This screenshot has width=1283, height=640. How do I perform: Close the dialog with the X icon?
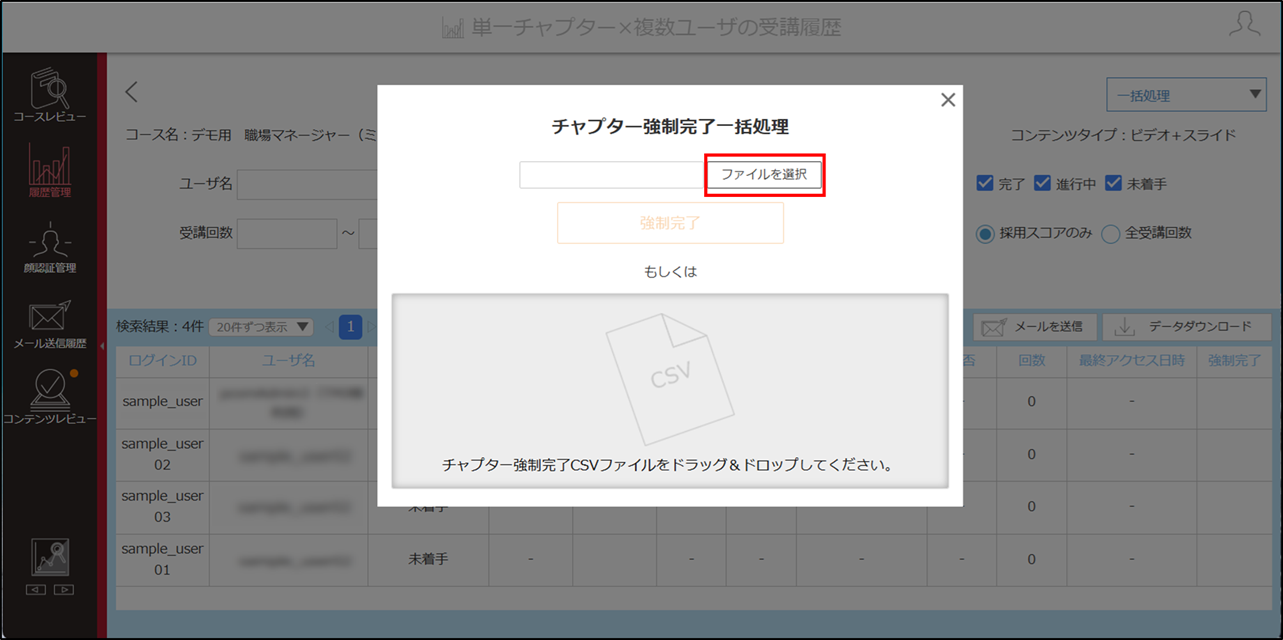point(948,100)
